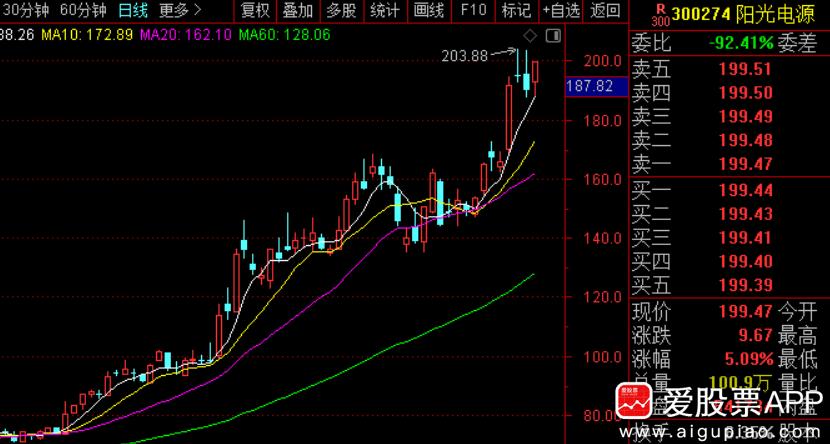Click stock code 300274
The image size is (830, 444).
[702, 15]
